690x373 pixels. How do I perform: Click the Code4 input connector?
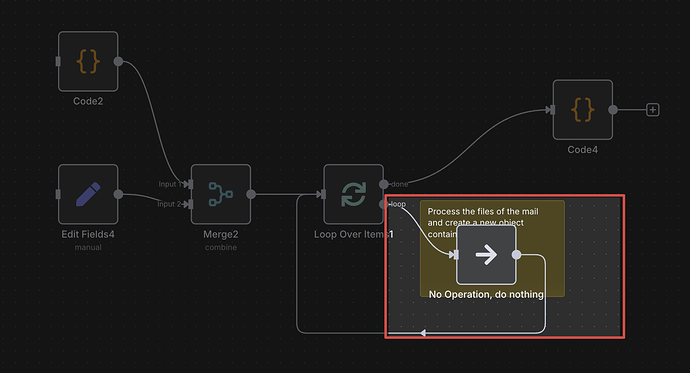point(551,110)
